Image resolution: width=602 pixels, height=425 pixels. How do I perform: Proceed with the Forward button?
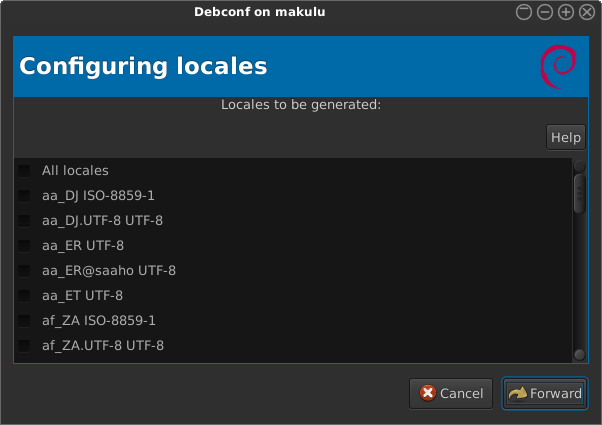pyautogui.click(x=544, y=393)
